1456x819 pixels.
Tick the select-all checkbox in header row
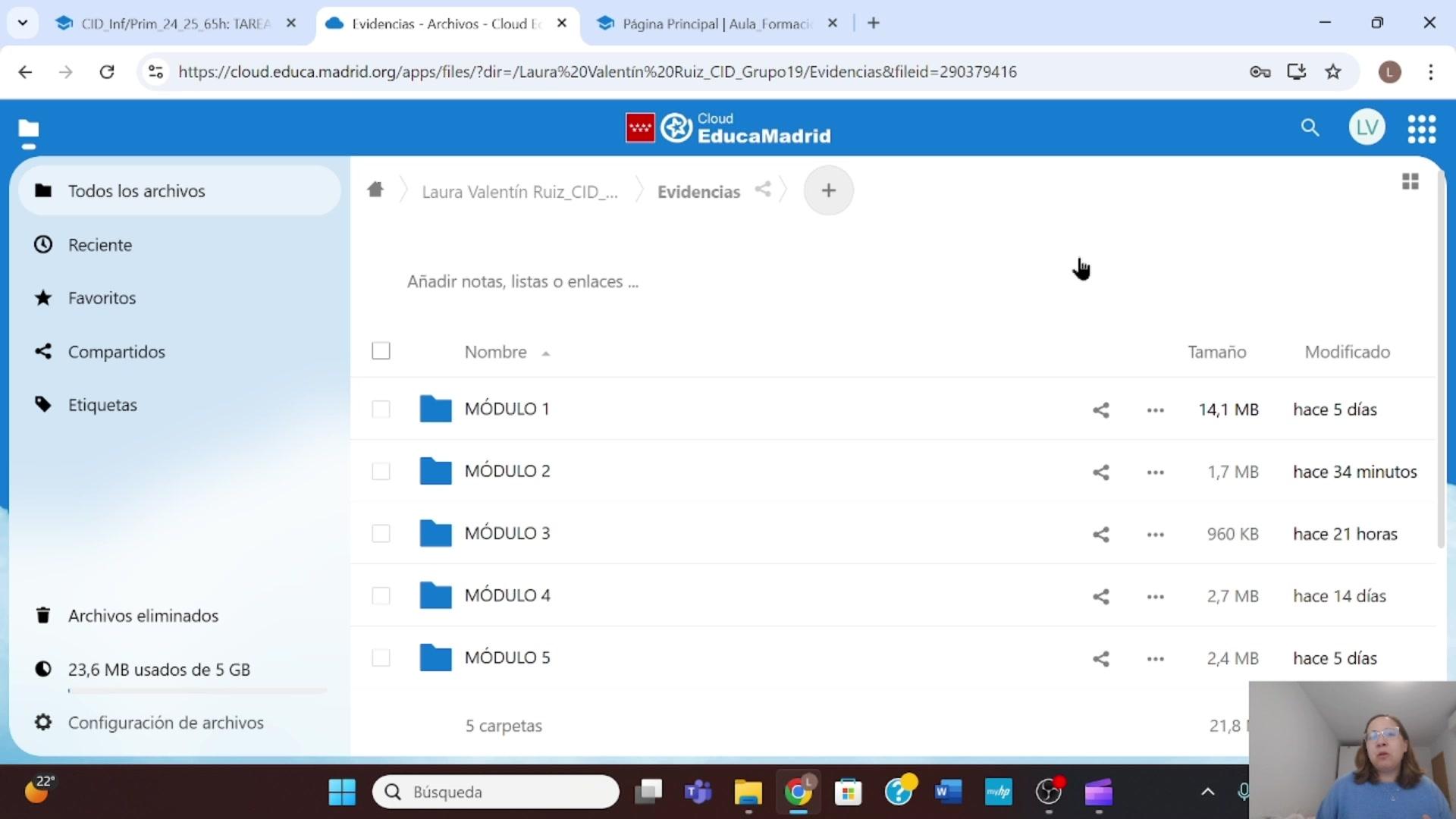[381, 351]
